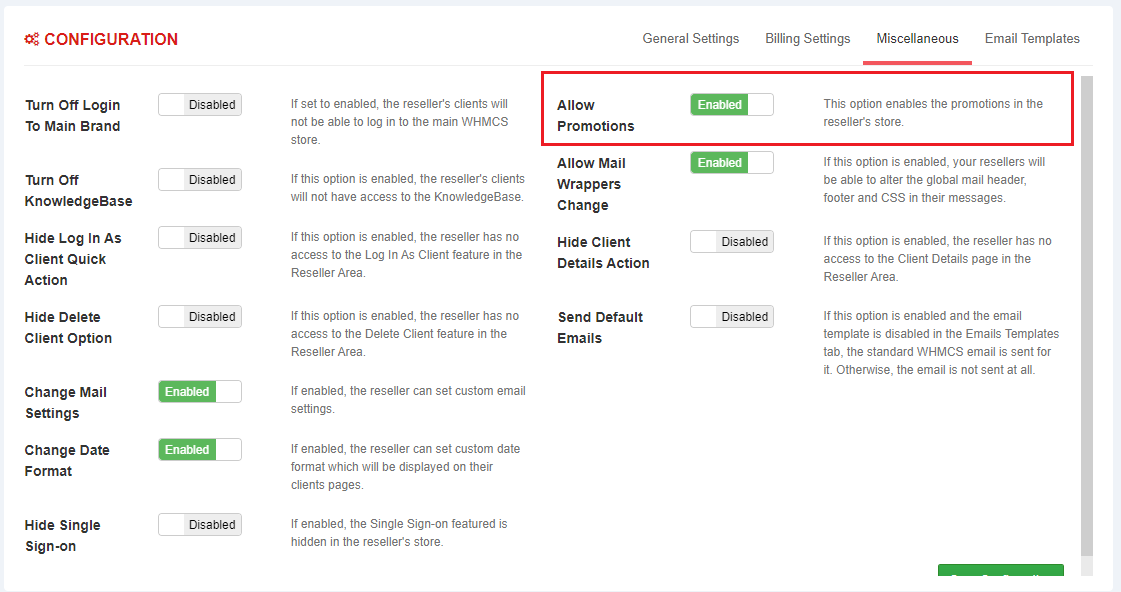This screenshot has height=592, width=1121.
Task: Disable the Change Date Format switch
Action: click(200, 450)
